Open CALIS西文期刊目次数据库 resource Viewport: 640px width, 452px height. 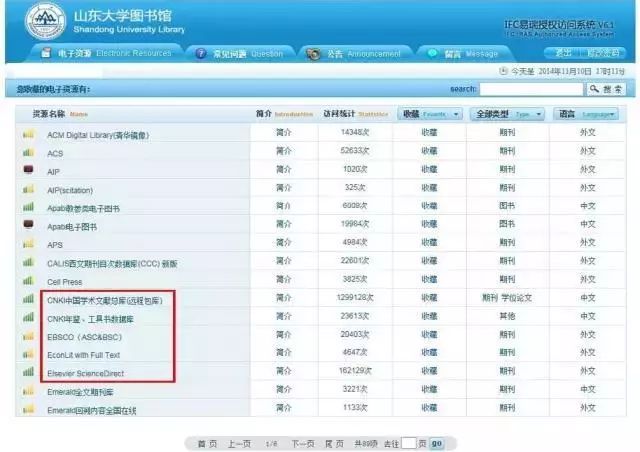click(x=112, y=264)
